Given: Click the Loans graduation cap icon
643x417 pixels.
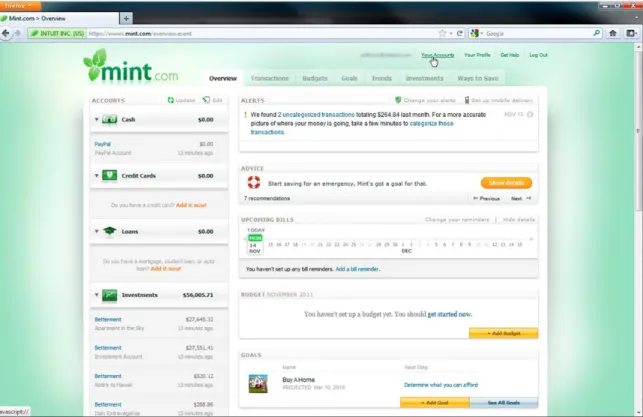Looking at the screenshot, I should point(109,231).
